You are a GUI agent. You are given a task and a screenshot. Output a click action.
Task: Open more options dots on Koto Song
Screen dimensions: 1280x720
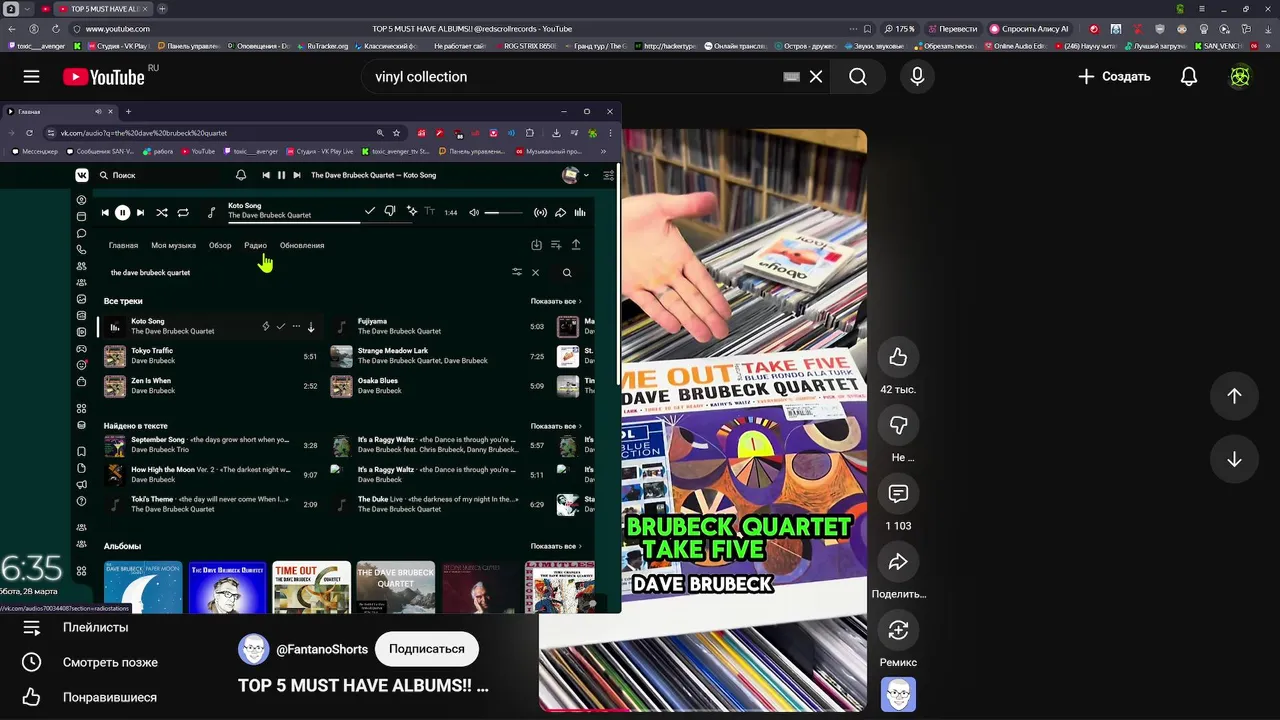[x=296, y=327]
